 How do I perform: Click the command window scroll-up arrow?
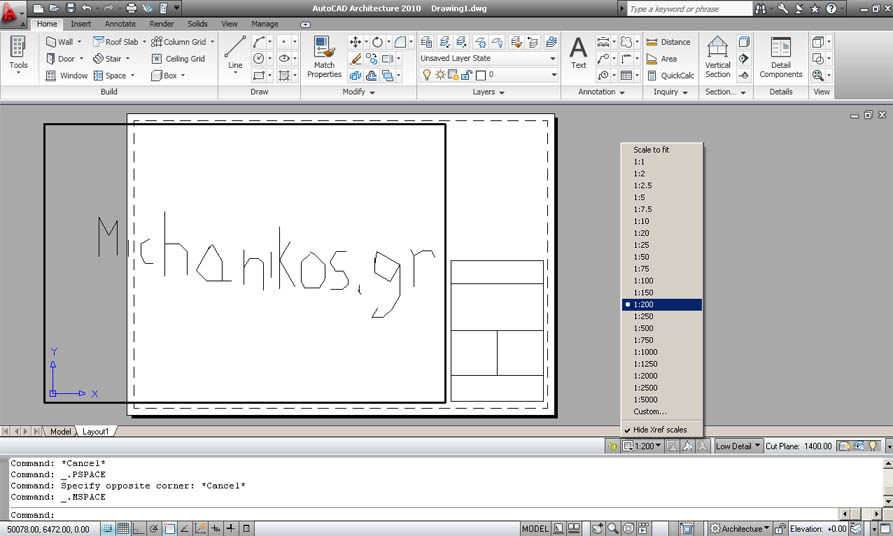(x=888, y=464)
